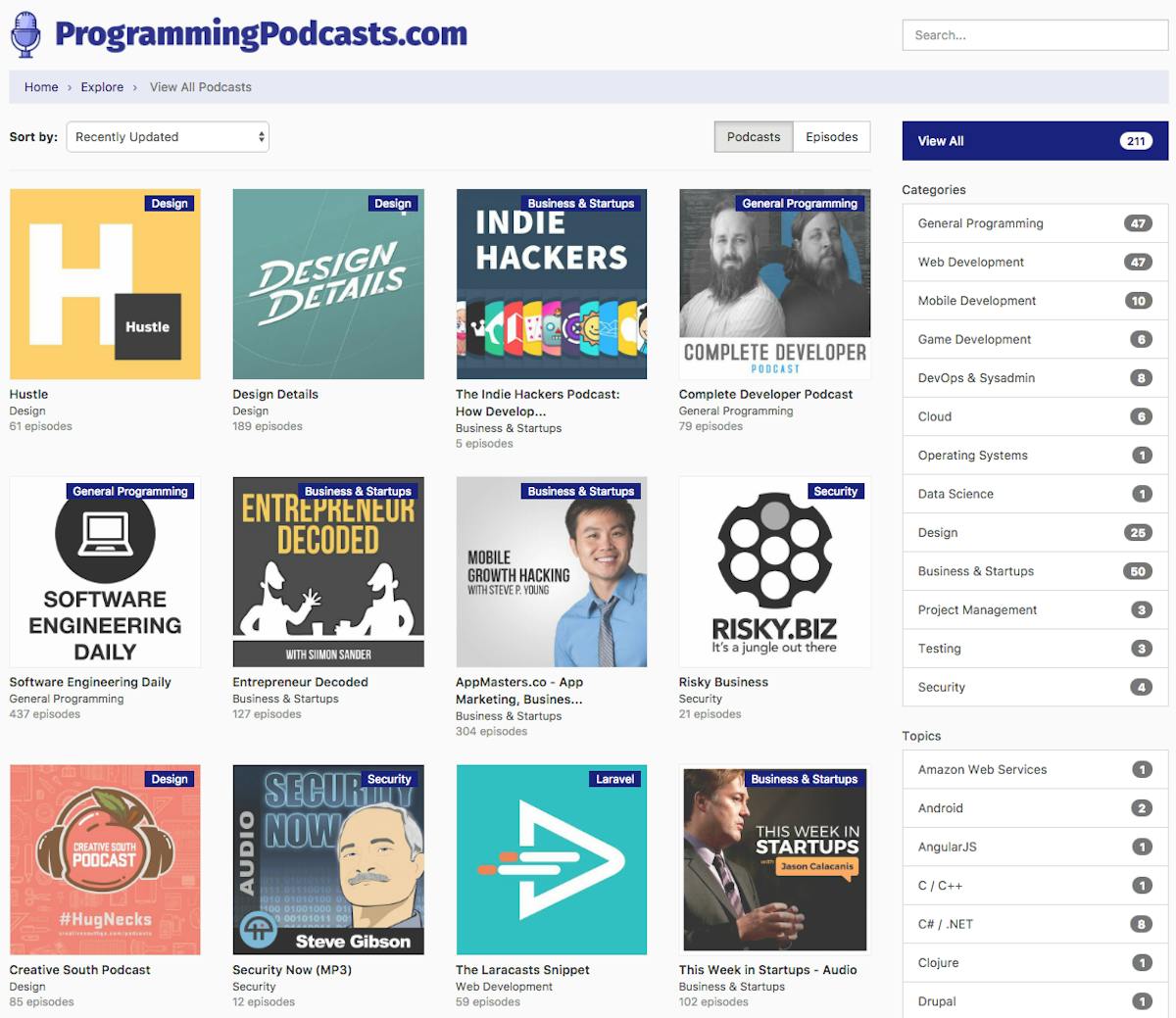Click the search input field
The height and width of the screenshot is (1018, 1176).
[1034, 34]
